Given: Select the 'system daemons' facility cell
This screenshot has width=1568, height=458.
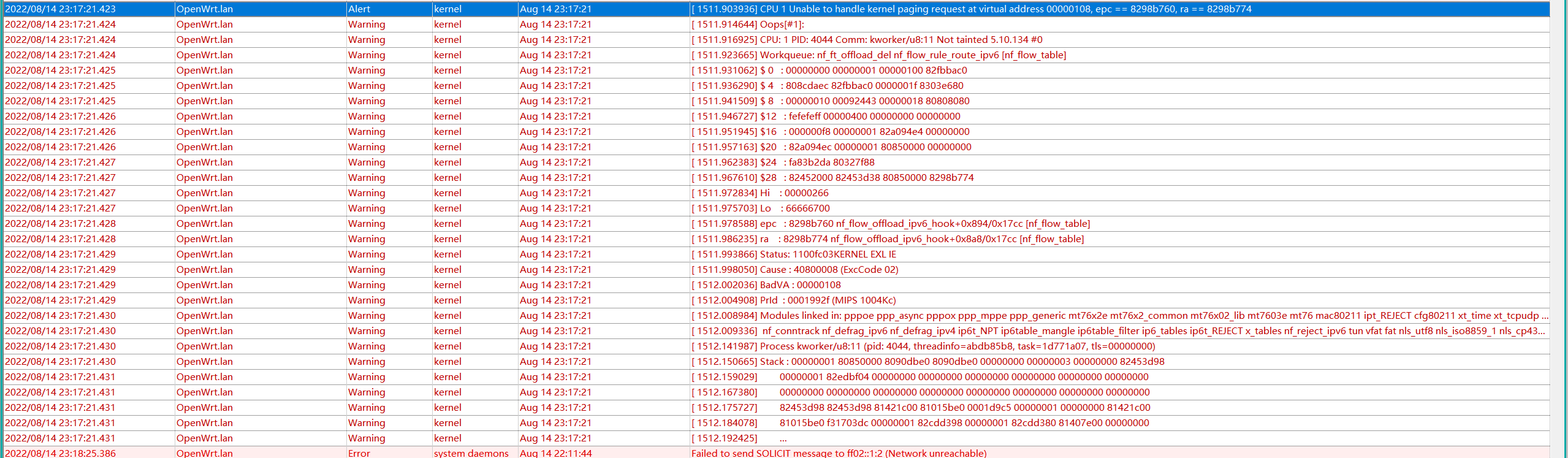Looking at the screenshot, I should [x=471, y=453].
